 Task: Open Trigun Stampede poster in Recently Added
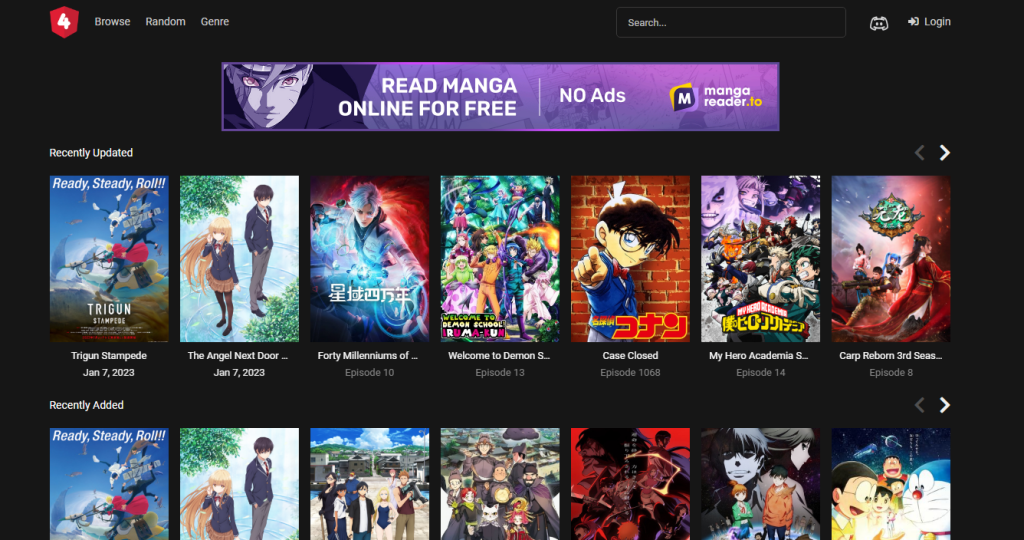[109, 484]
